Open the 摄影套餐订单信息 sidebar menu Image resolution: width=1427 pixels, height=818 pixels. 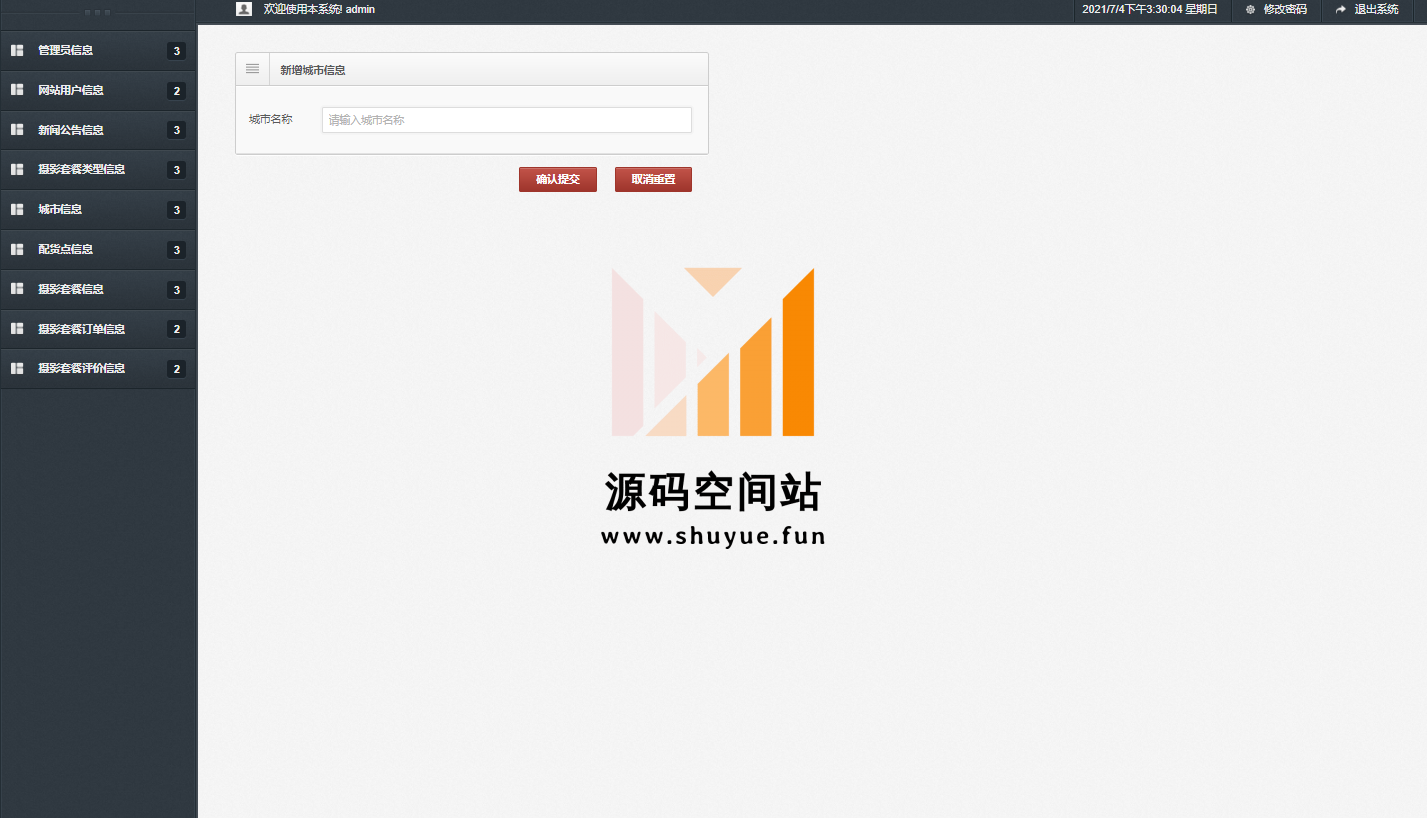[98, 329]
